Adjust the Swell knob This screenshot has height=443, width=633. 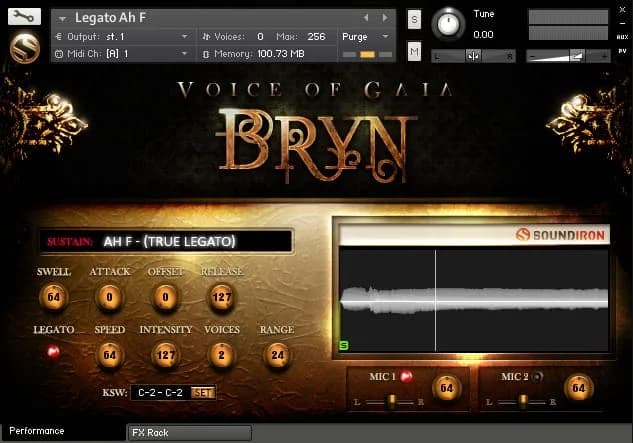(54, 297)
